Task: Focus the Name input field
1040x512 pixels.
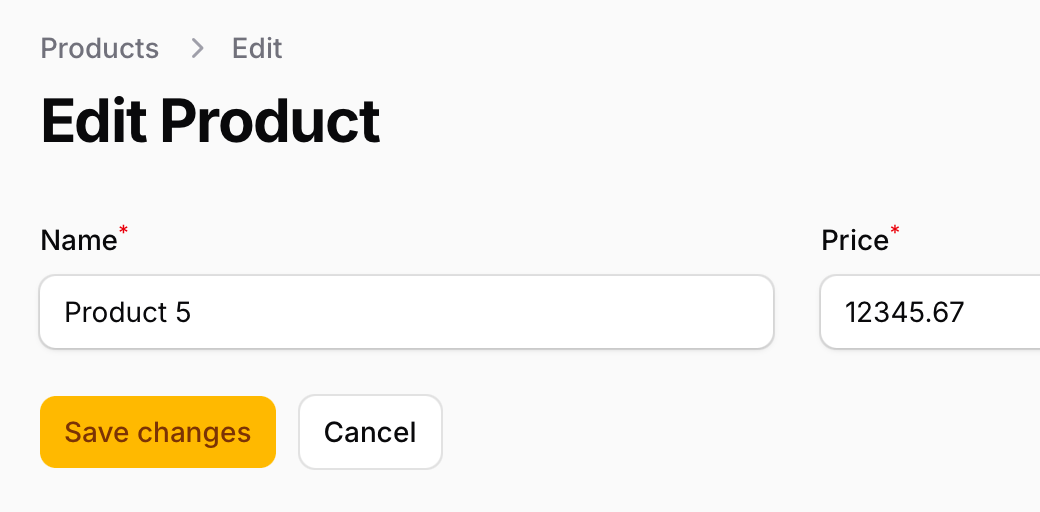Action: pos(407,312)
